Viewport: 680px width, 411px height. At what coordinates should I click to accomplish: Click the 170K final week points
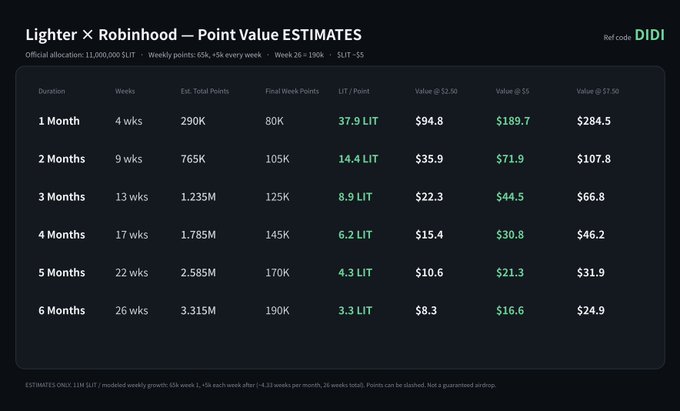(277, 273)
